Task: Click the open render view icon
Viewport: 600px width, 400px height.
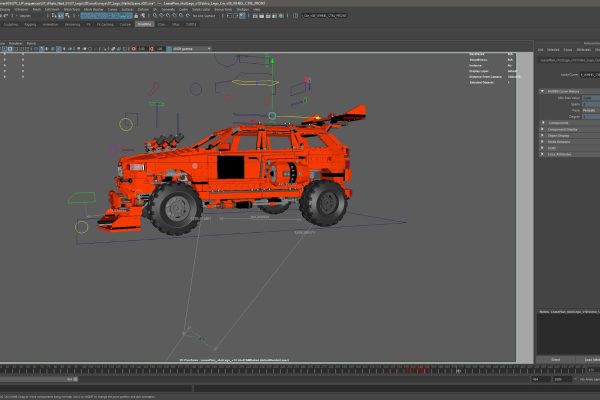Action: 255,16
